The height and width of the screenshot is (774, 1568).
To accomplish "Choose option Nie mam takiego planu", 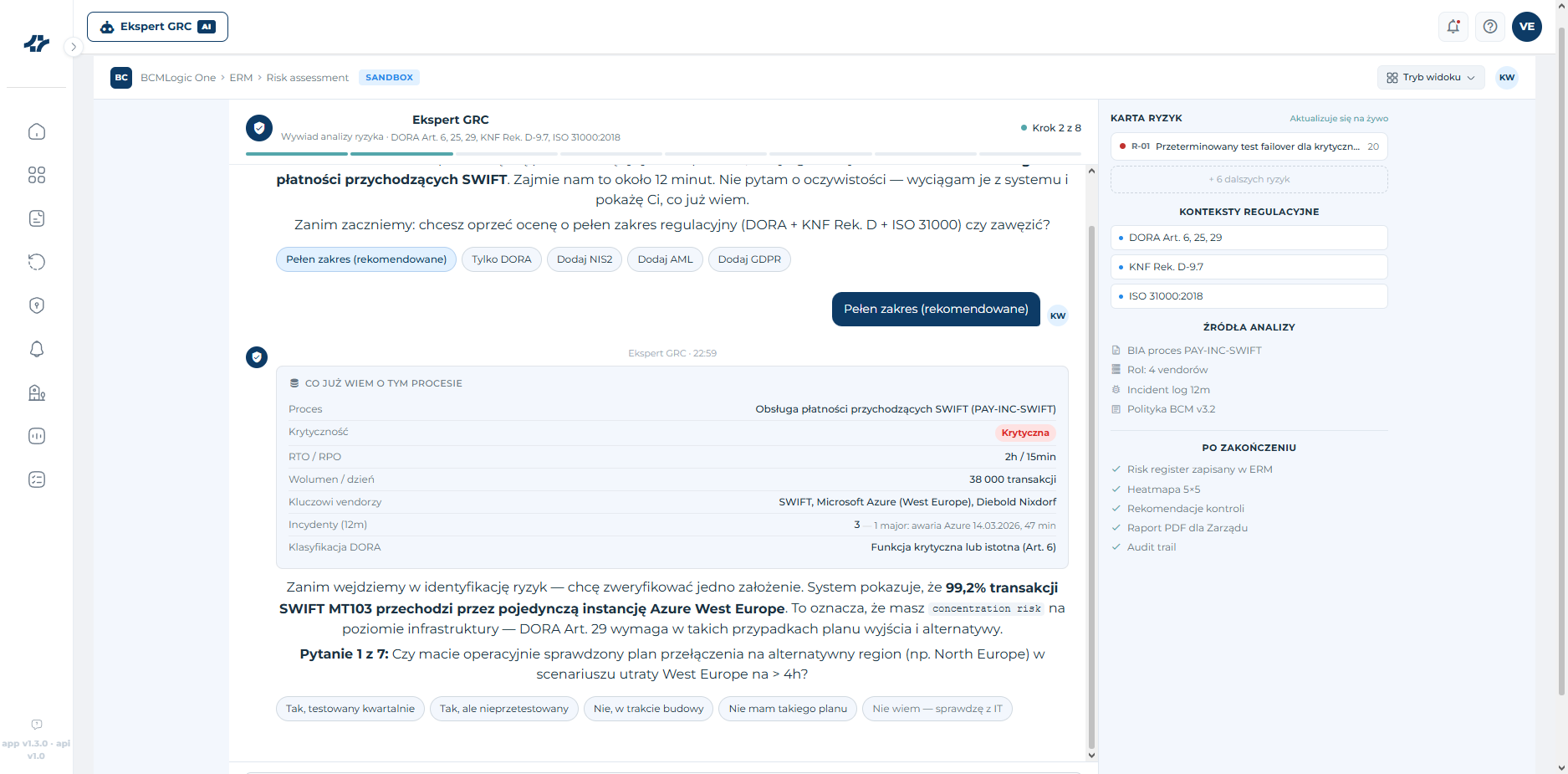I will point(788,709).
